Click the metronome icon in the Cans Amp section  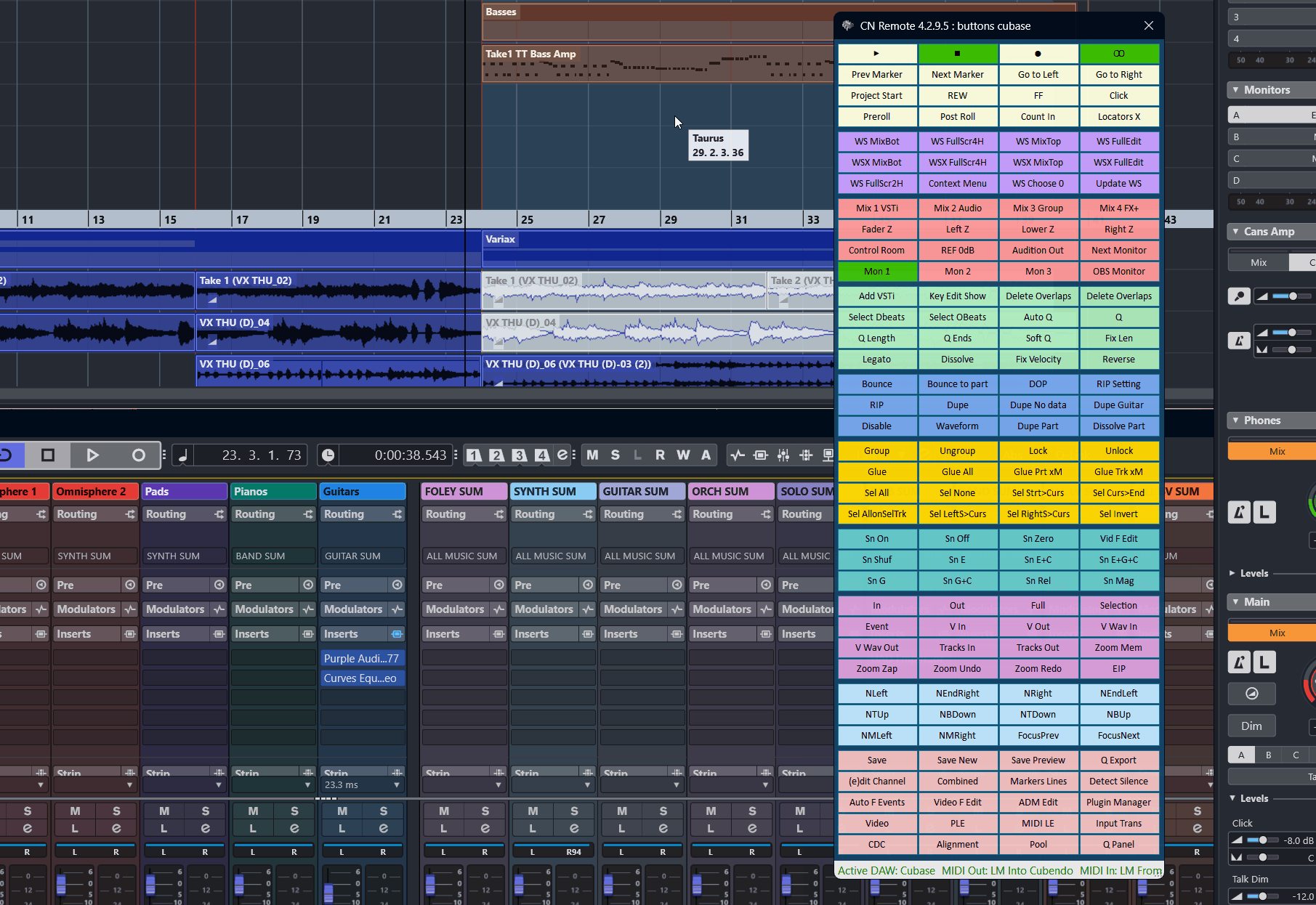(1239, 341)
